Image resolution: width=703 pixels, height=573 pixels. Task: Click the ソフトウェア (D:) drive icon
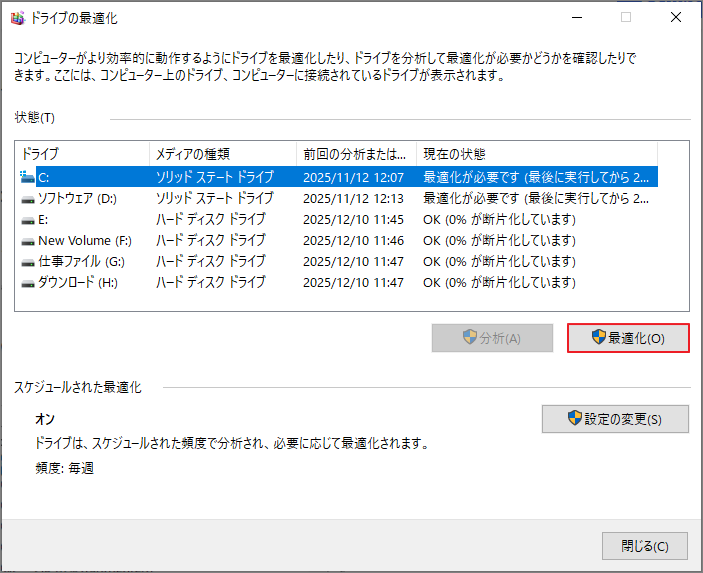tap(28, 199)
